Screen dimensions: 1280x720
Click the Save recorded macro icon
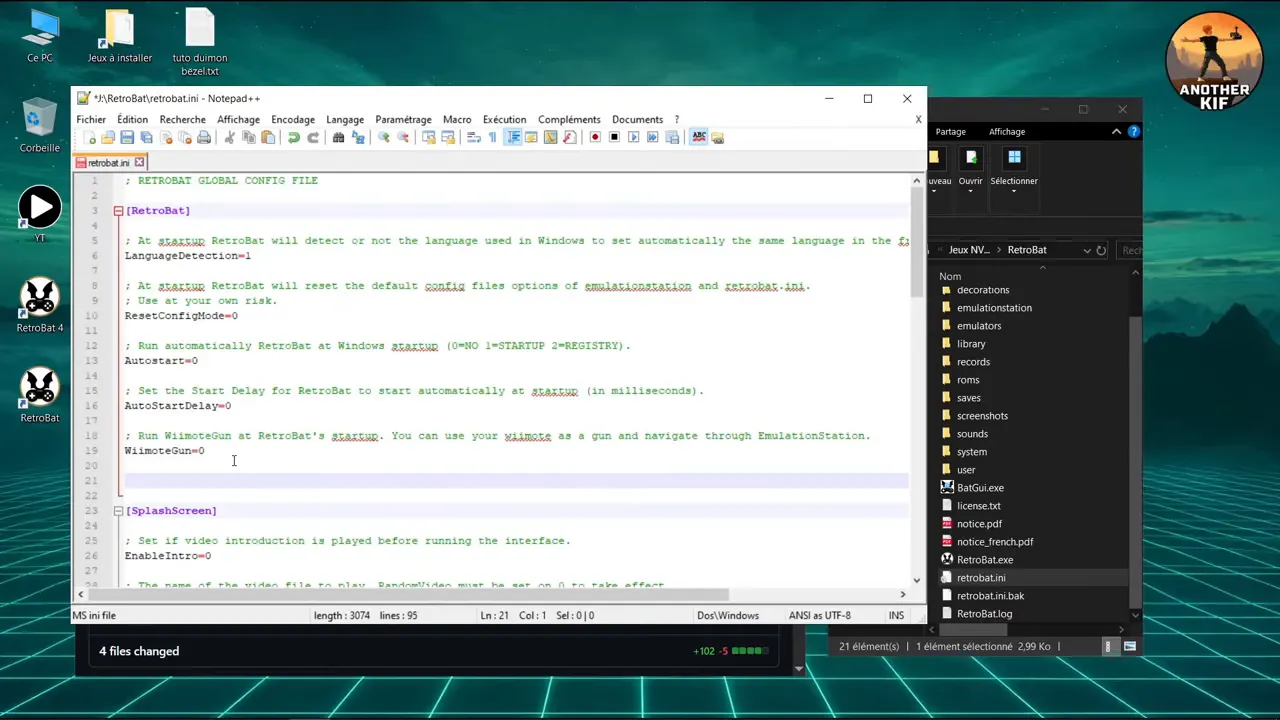(672, 138)
